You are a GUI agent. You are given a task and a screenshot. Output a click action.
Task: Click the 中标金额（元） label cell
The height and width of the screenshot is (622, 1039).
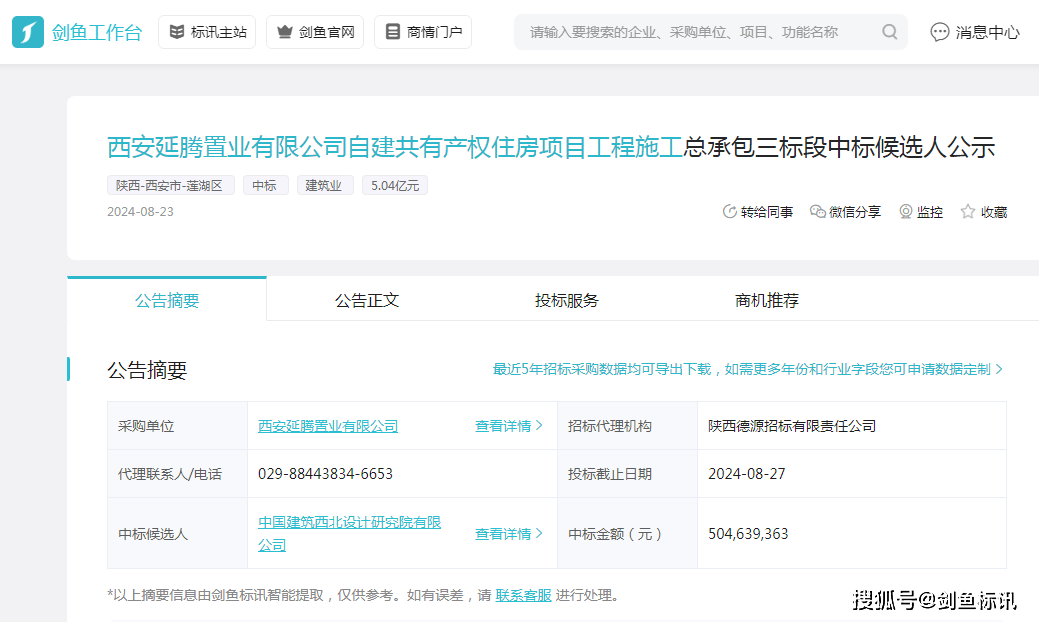(x=628, y=533)
